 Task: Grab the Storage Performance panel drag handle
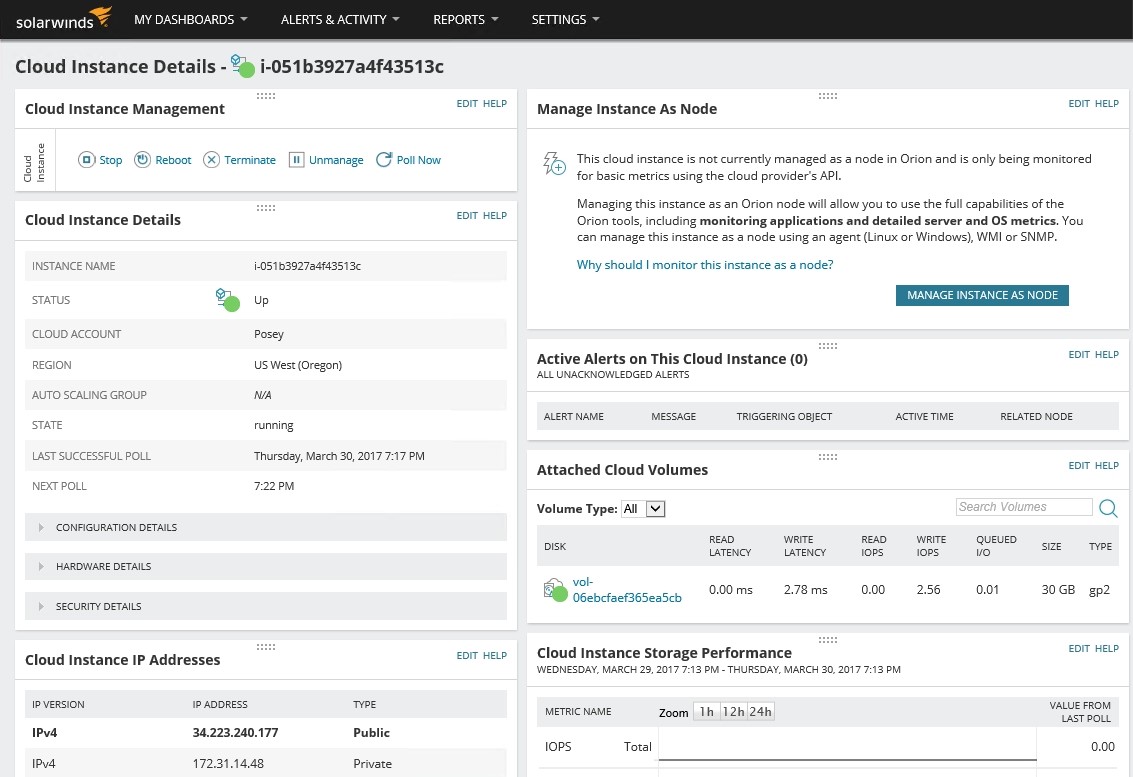point(827,640)
